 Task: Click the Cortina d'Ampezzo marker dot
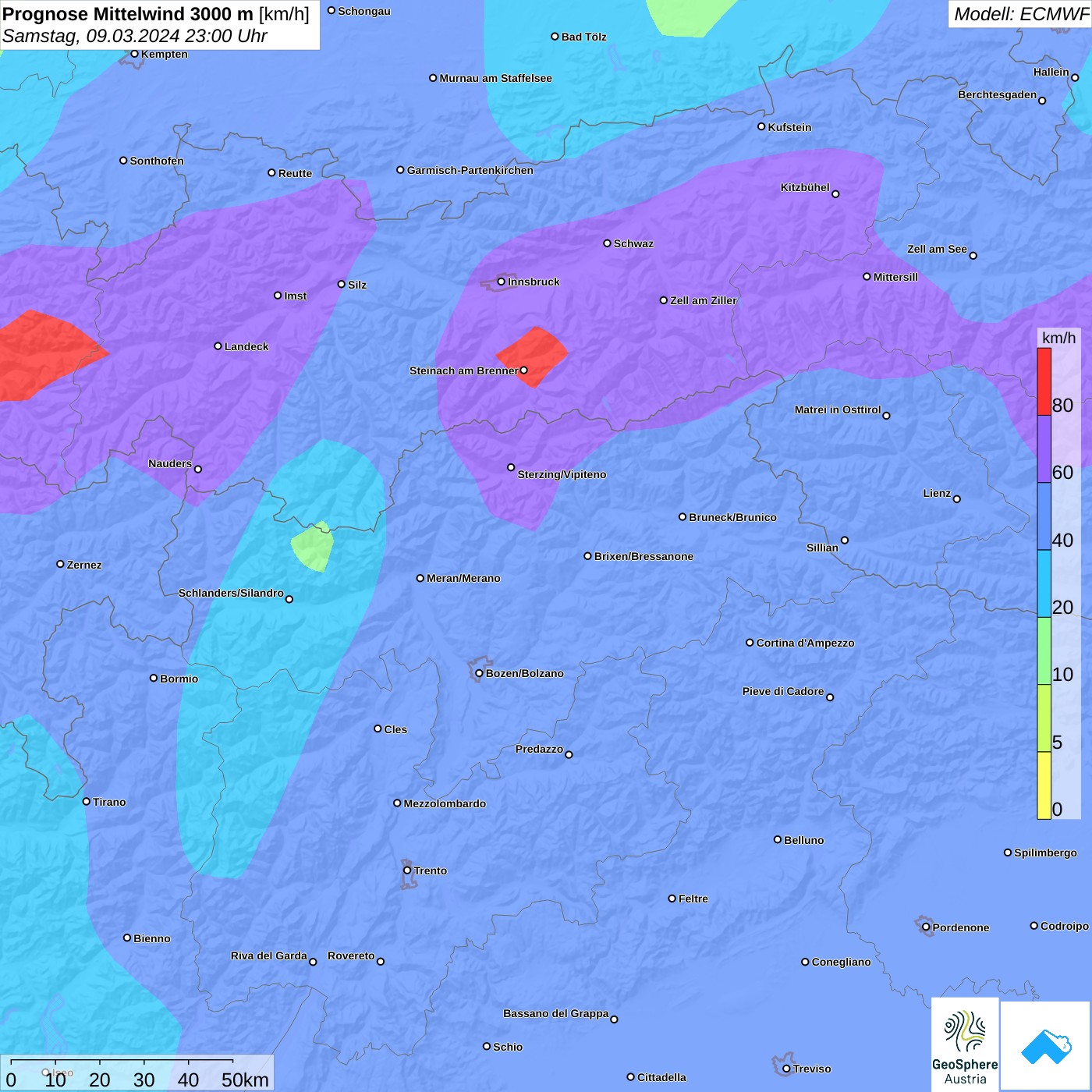click(x=750, y=643)
